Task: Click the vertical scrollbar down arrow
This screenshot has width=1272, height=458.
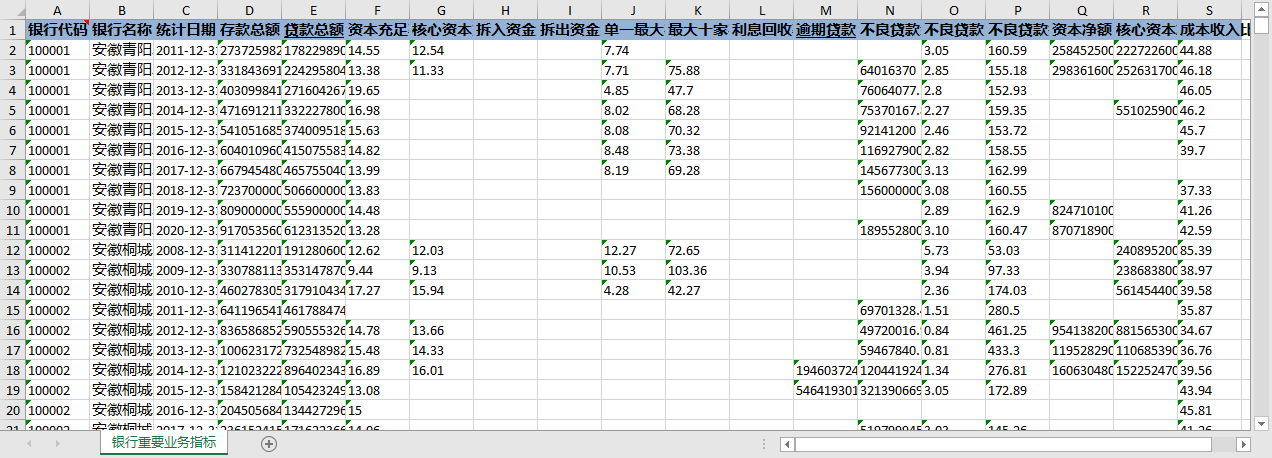Action: (x=1262, y=424)
